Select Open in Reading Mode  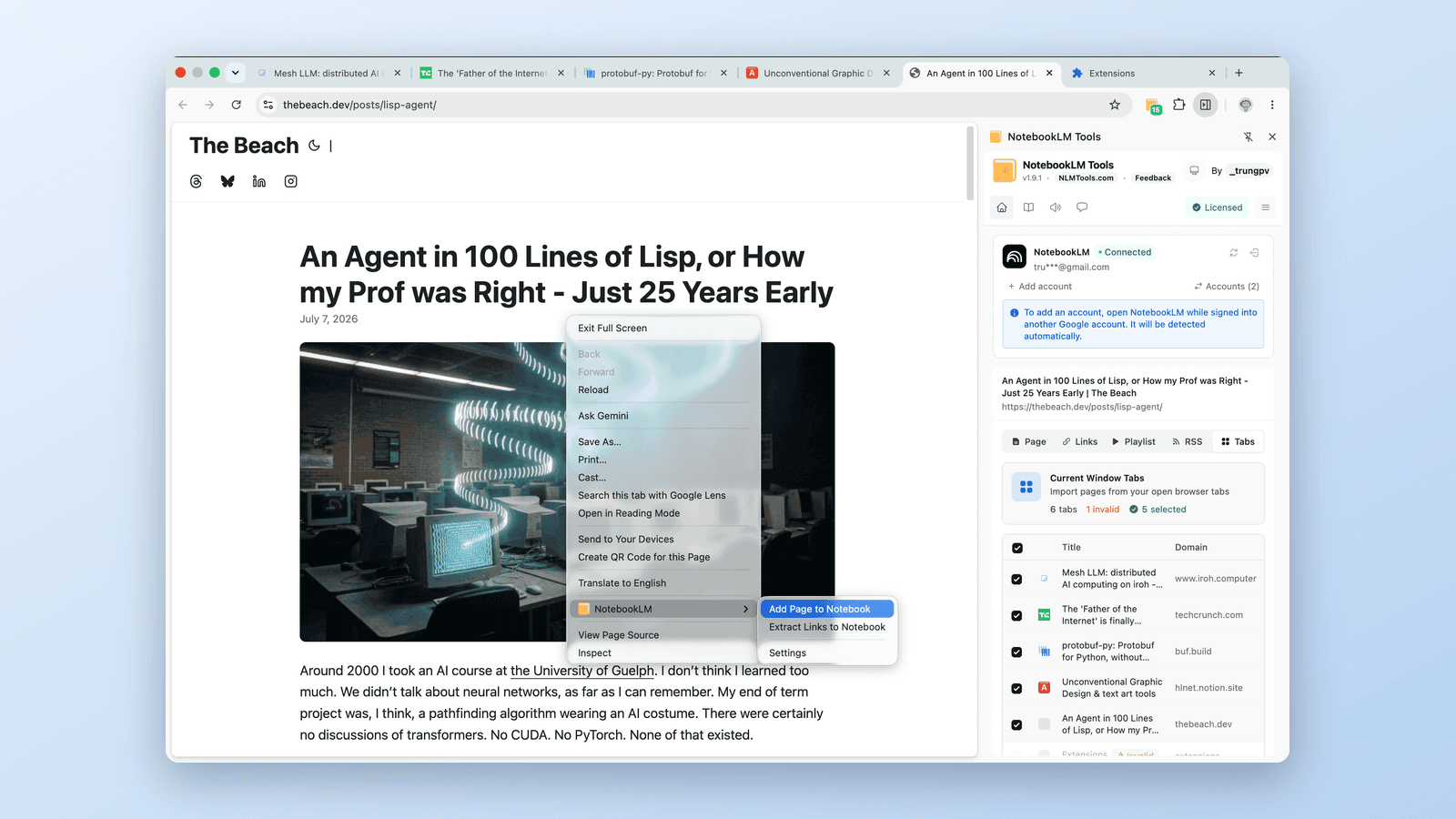(x=664, y=513)
